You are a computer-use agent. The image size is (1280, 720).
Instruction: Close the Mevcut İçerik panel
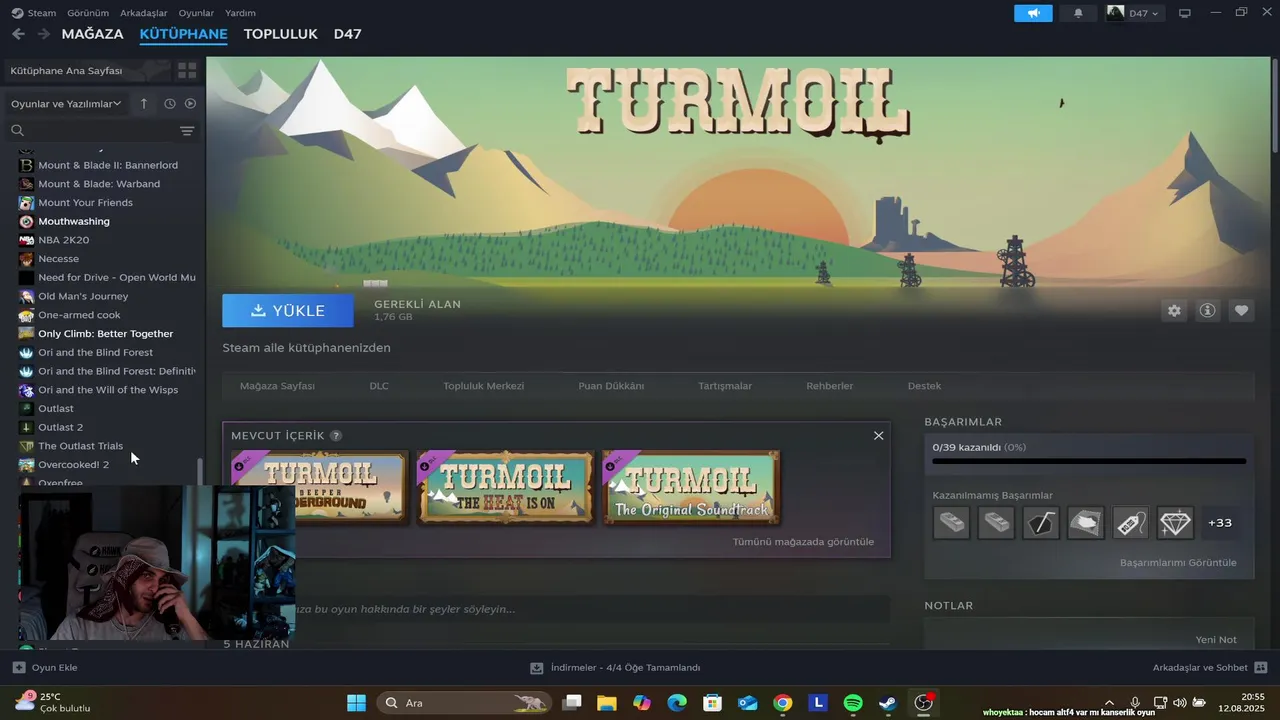pos(878,435)
